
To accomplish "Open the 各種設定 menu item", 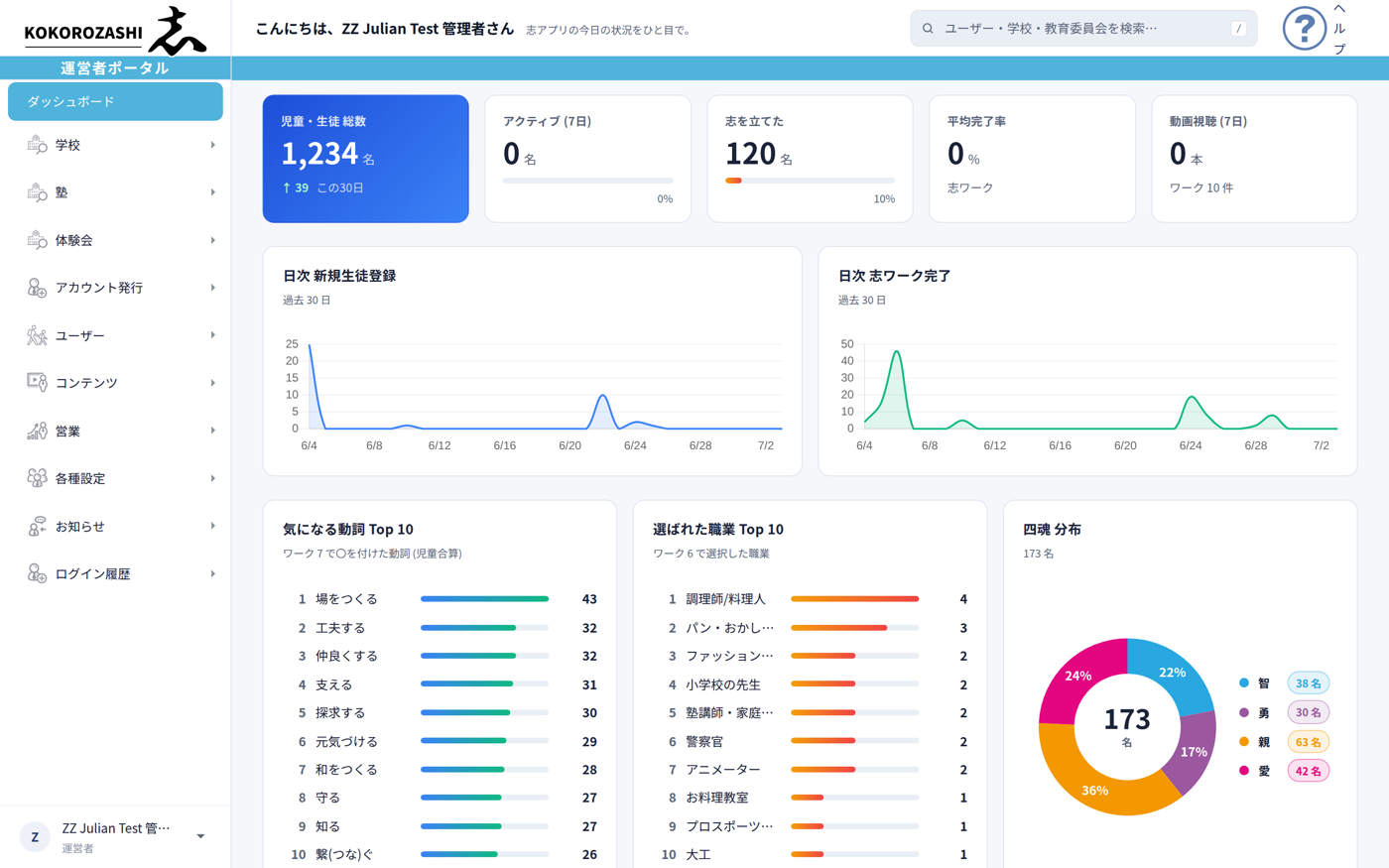I will tap(115, 478).
